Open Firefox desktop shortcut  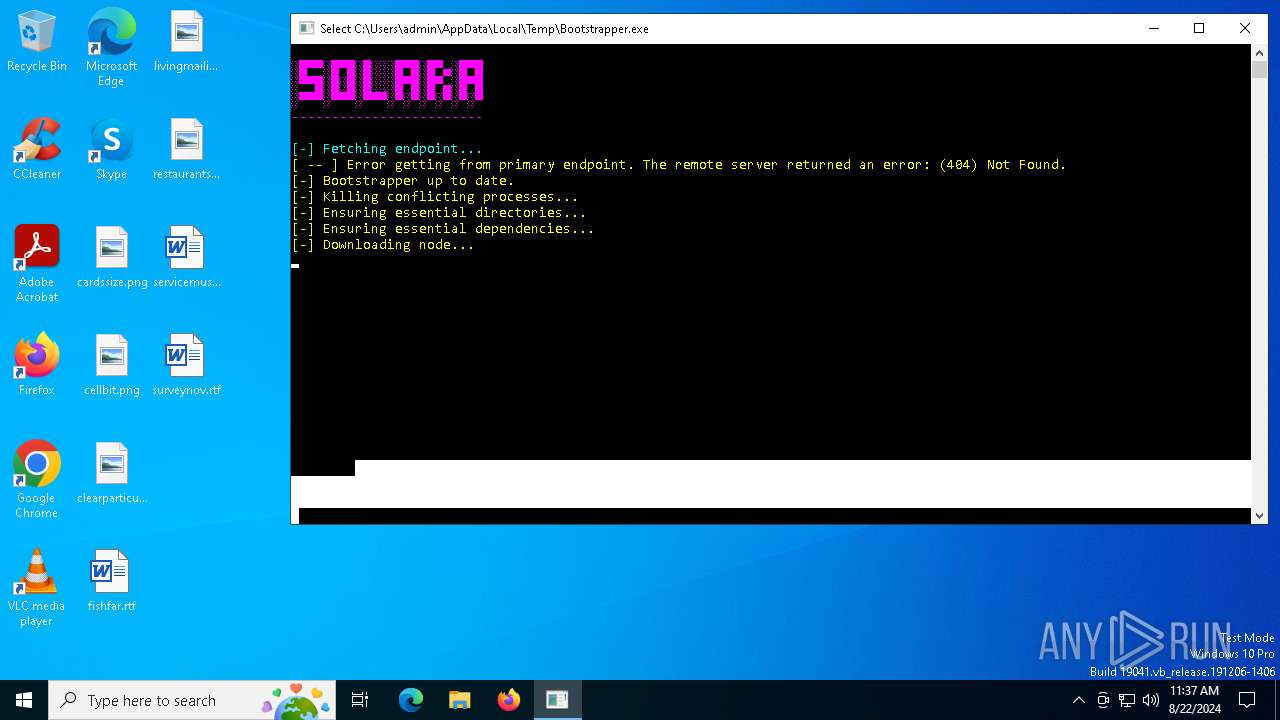(x=37, y=365)
